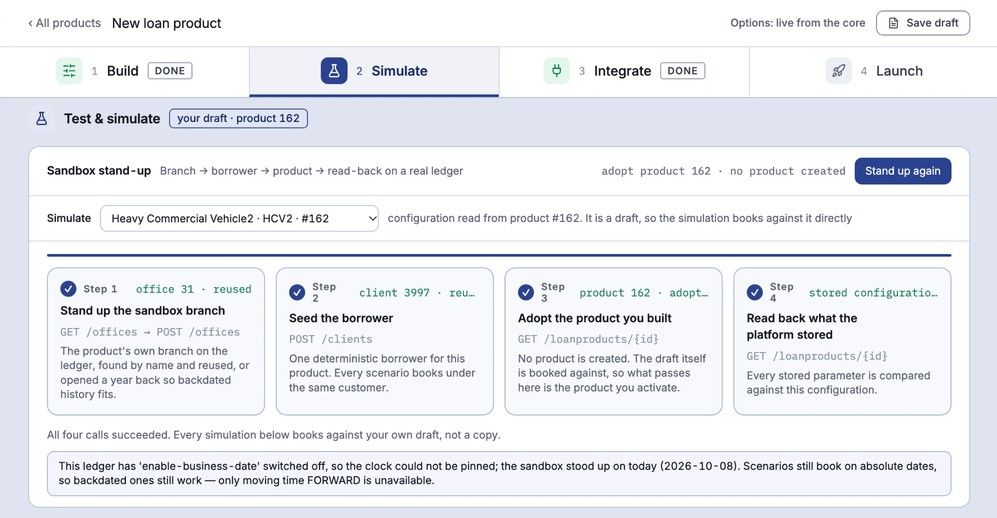
Task: Click Step 2 checkmark icon
Action: [297, 292]
